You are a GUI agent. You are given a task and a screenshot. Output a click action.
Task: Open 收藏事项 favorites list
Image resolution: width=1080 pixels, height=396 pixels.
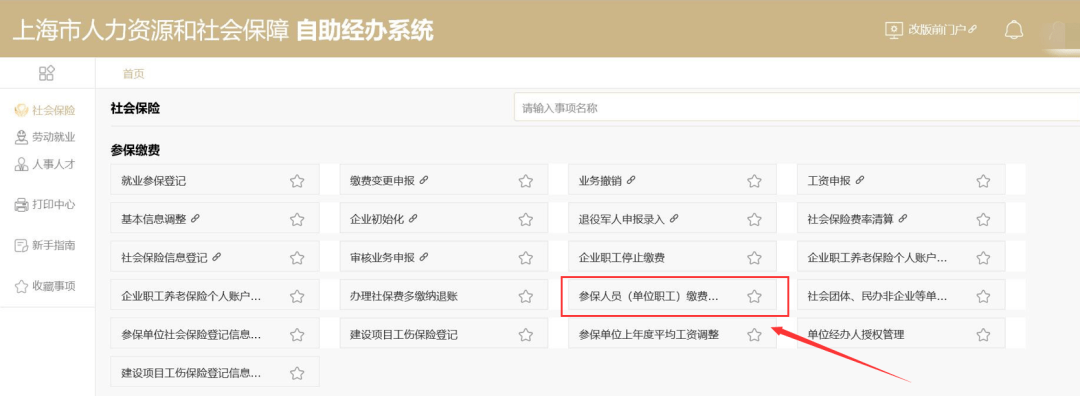point(45,286)
